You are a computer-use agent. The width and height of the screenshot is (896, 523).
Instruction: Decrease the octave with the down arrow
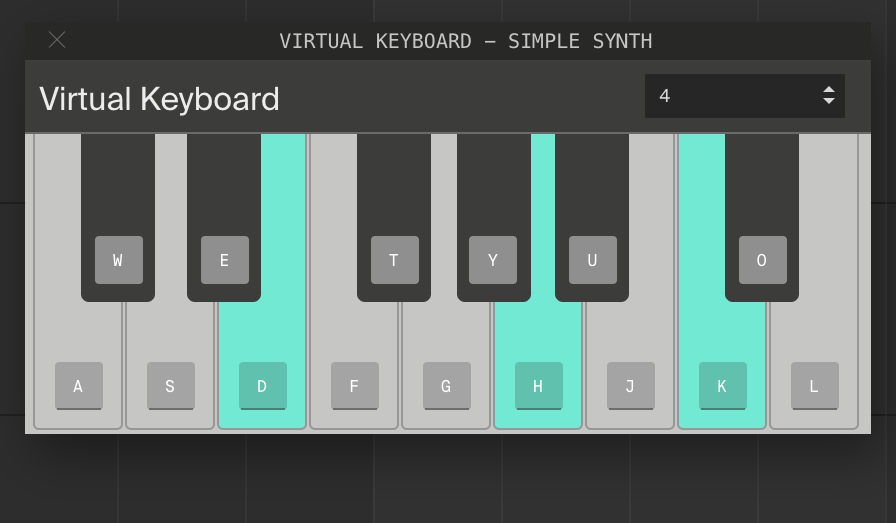point(829,101)
